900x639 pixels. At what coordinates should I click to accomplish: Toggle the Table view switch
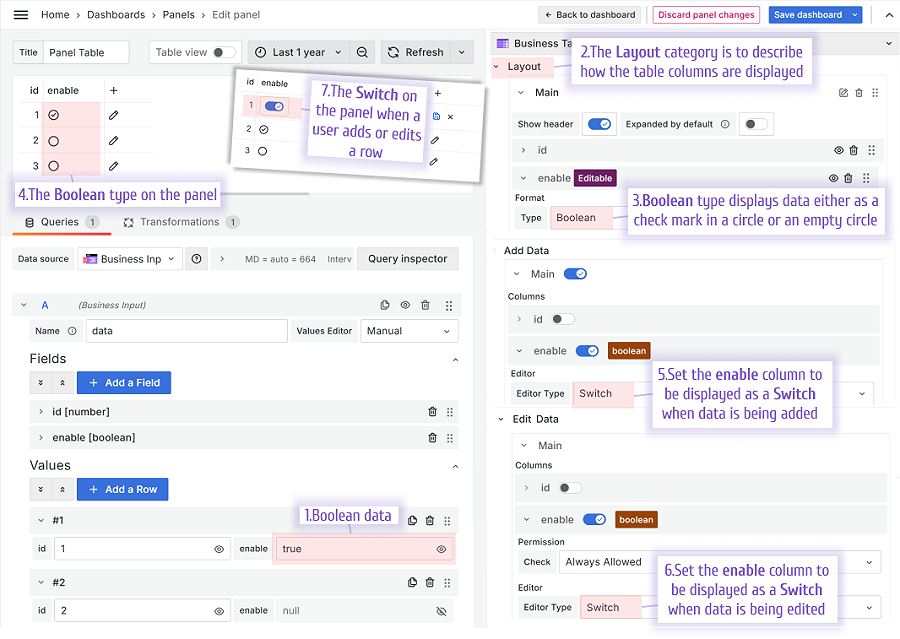point(224,52)
